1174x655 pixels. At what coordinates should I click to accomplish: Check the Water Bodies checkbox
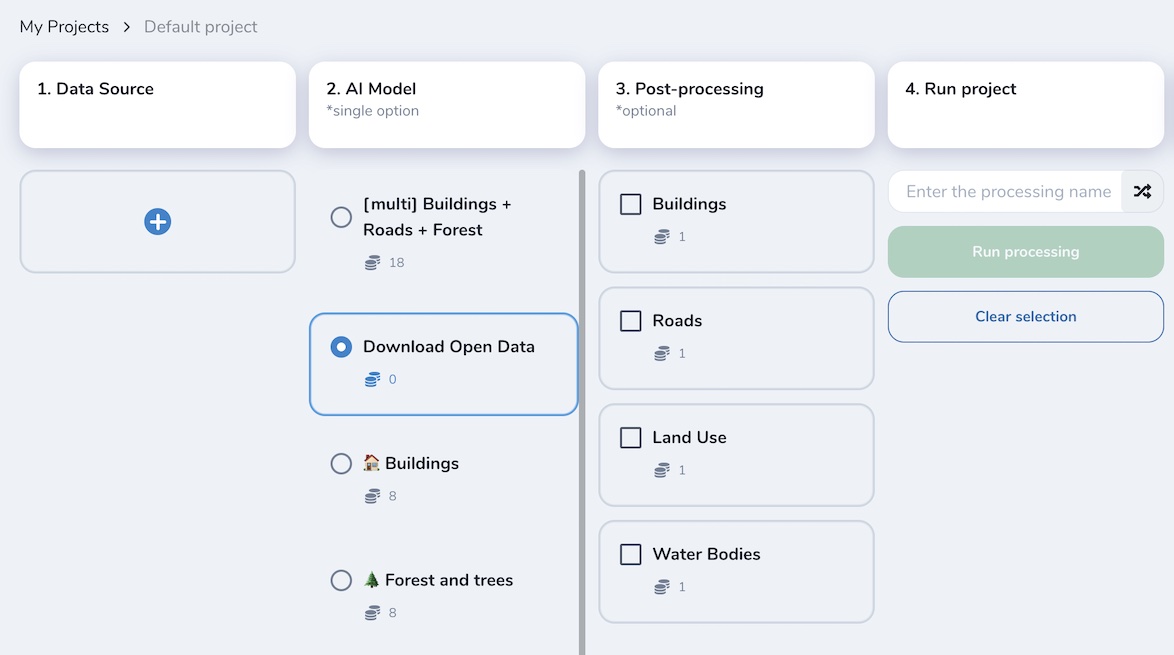point(630,554)
